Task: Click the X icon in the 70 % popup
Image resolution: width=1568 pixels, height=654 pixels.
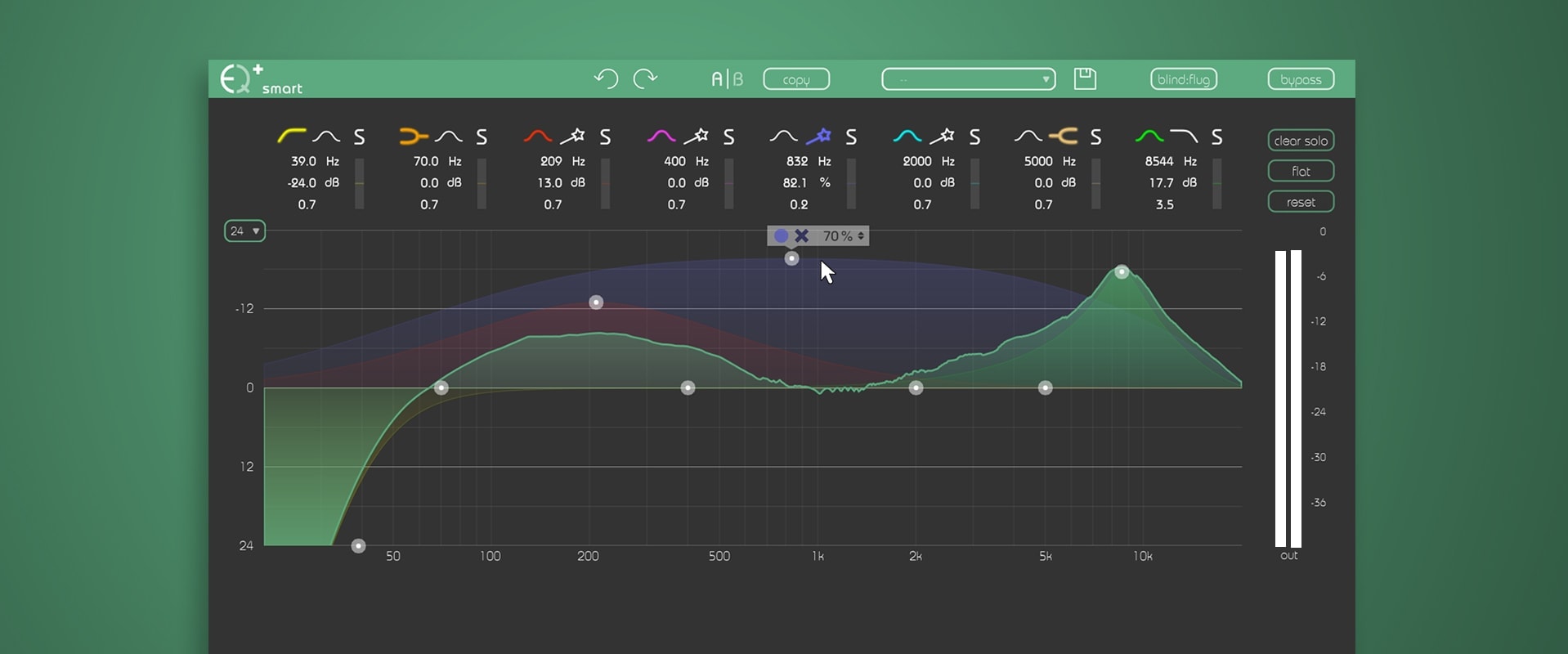Action: (802, 235)
